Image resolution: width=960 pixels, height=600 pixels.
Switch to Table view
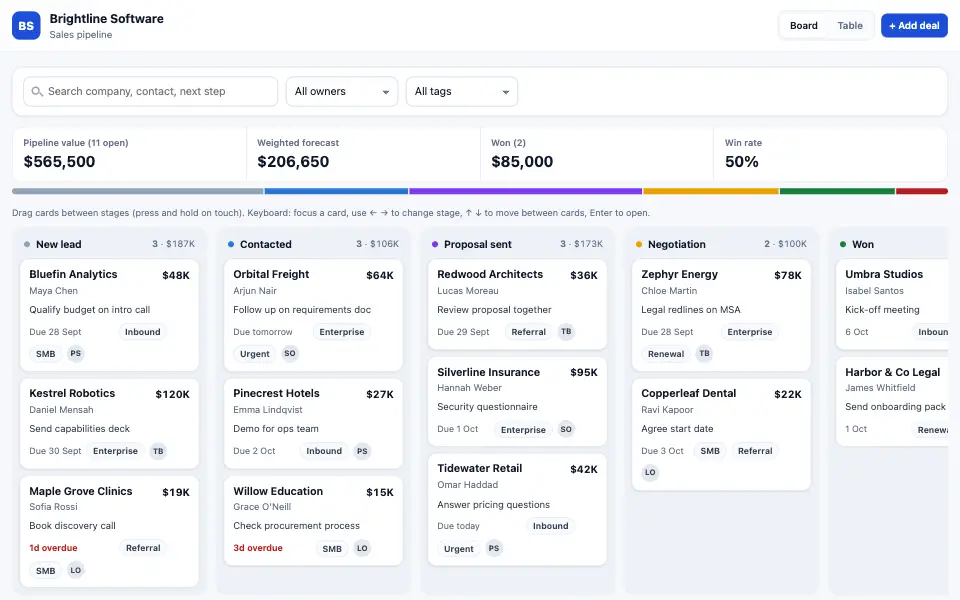coord(850,26)
